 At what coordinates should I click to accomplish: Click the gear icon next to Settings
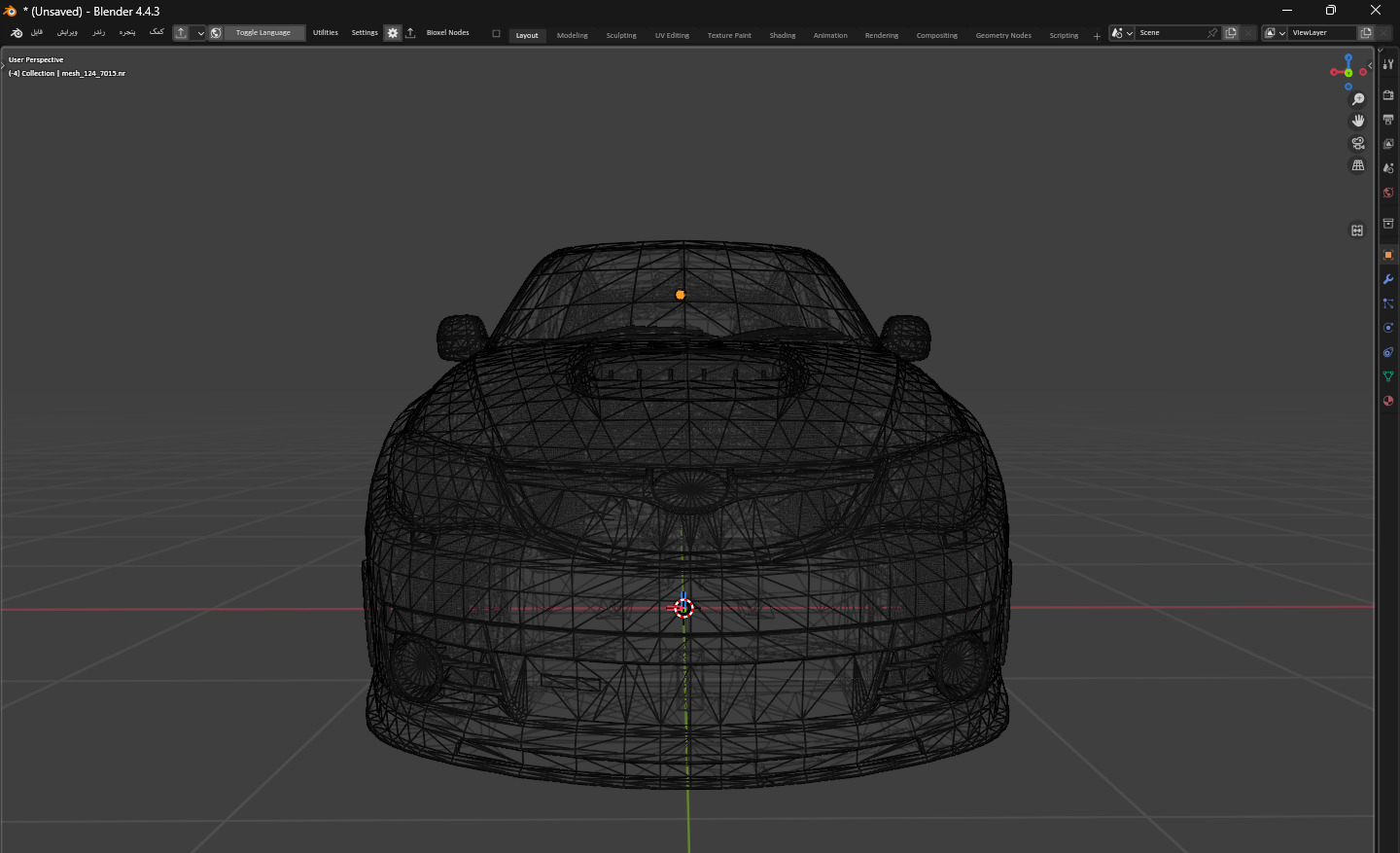[393, 33]
